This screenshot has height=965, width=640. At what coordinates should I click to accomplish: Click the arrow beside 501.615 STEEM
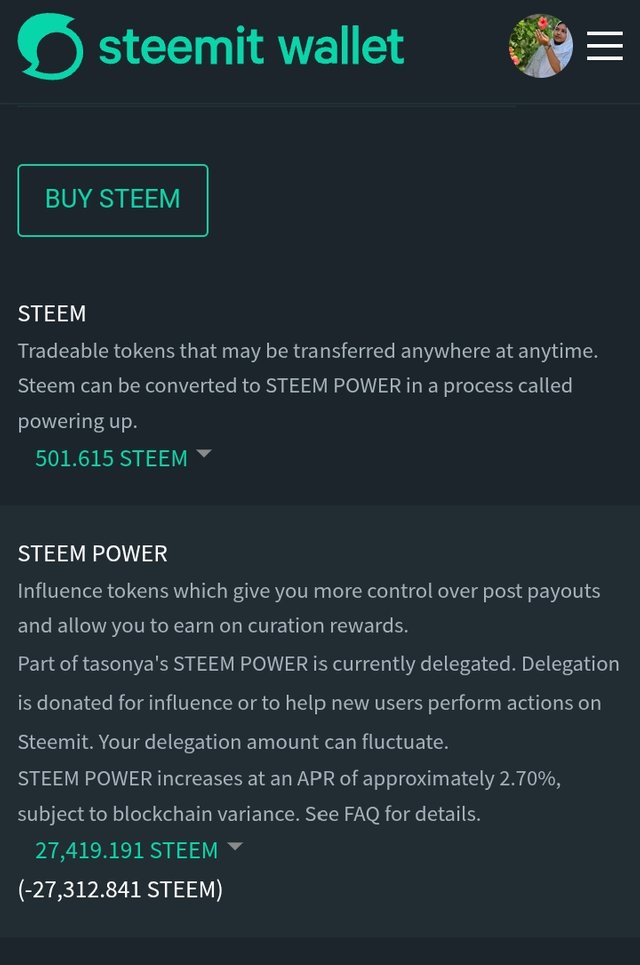[204, 454]
